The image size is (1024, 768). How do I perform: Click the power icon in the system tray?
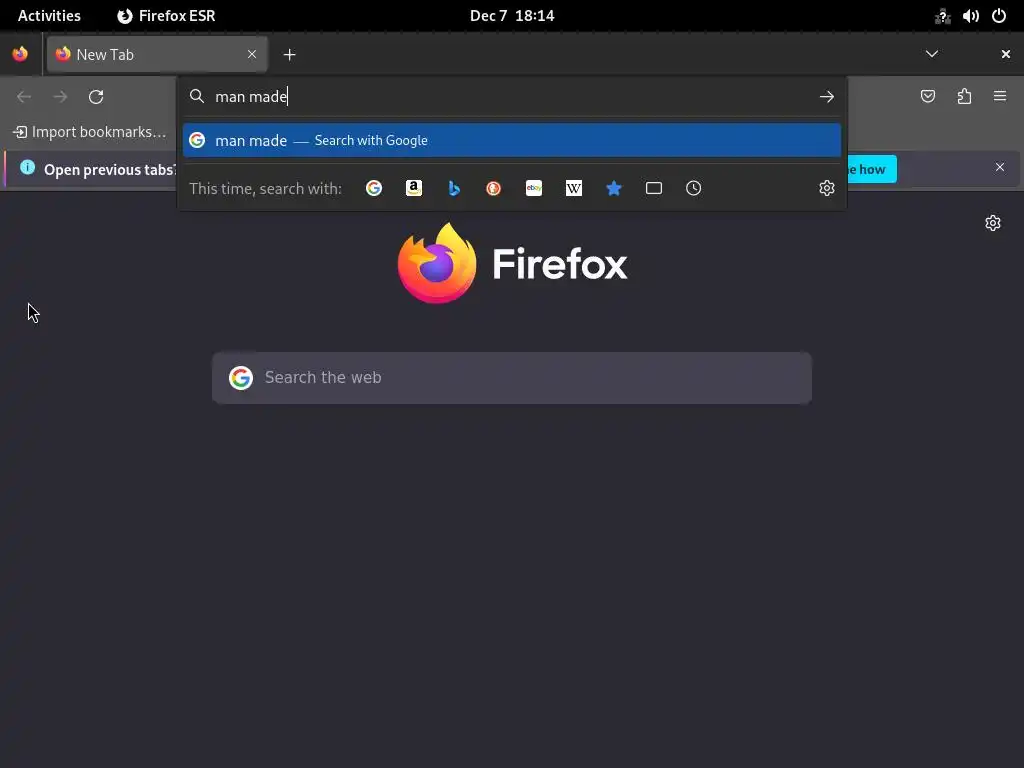click(999, 16)
